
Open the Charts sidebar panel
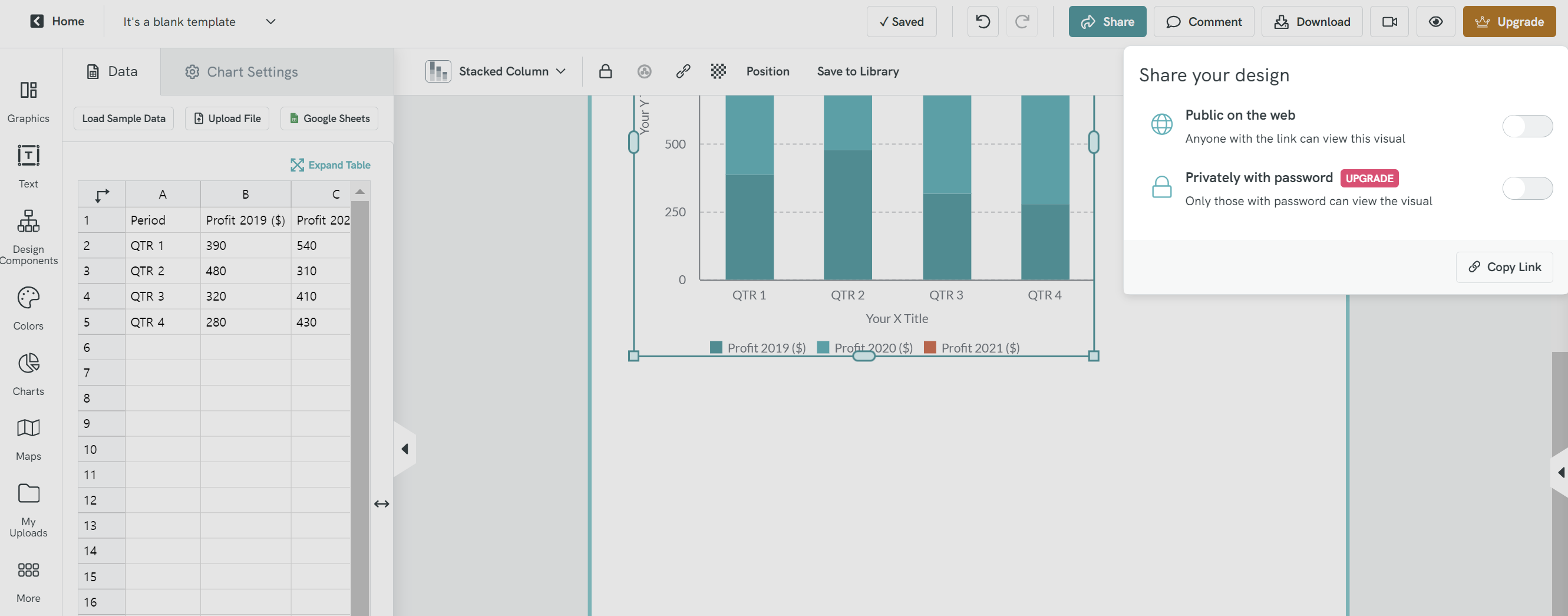point(28,374)
